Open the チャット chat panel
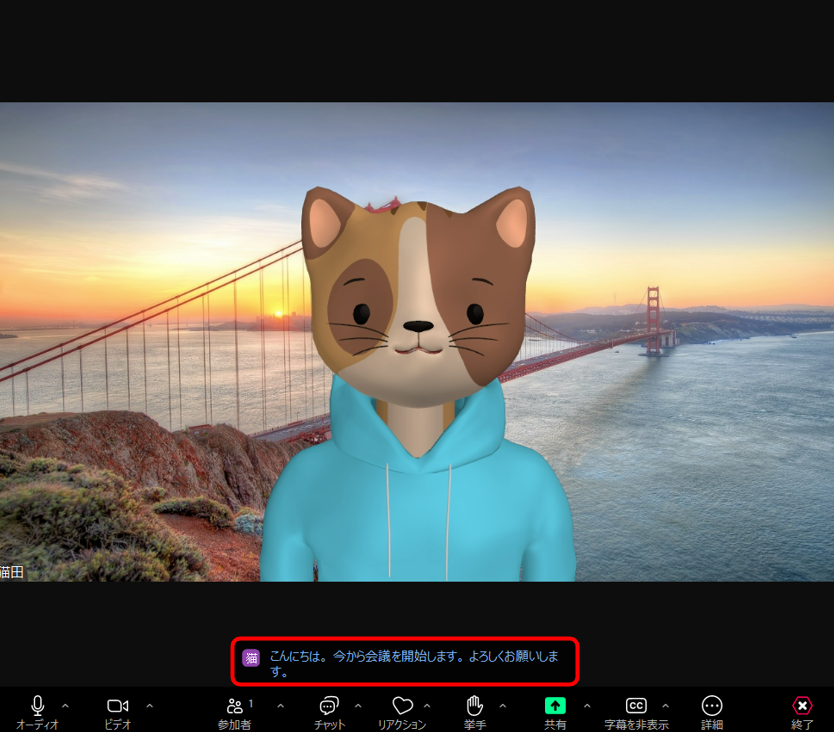The width and height of the screenshot is (834, 732). (x=329, y=706)
